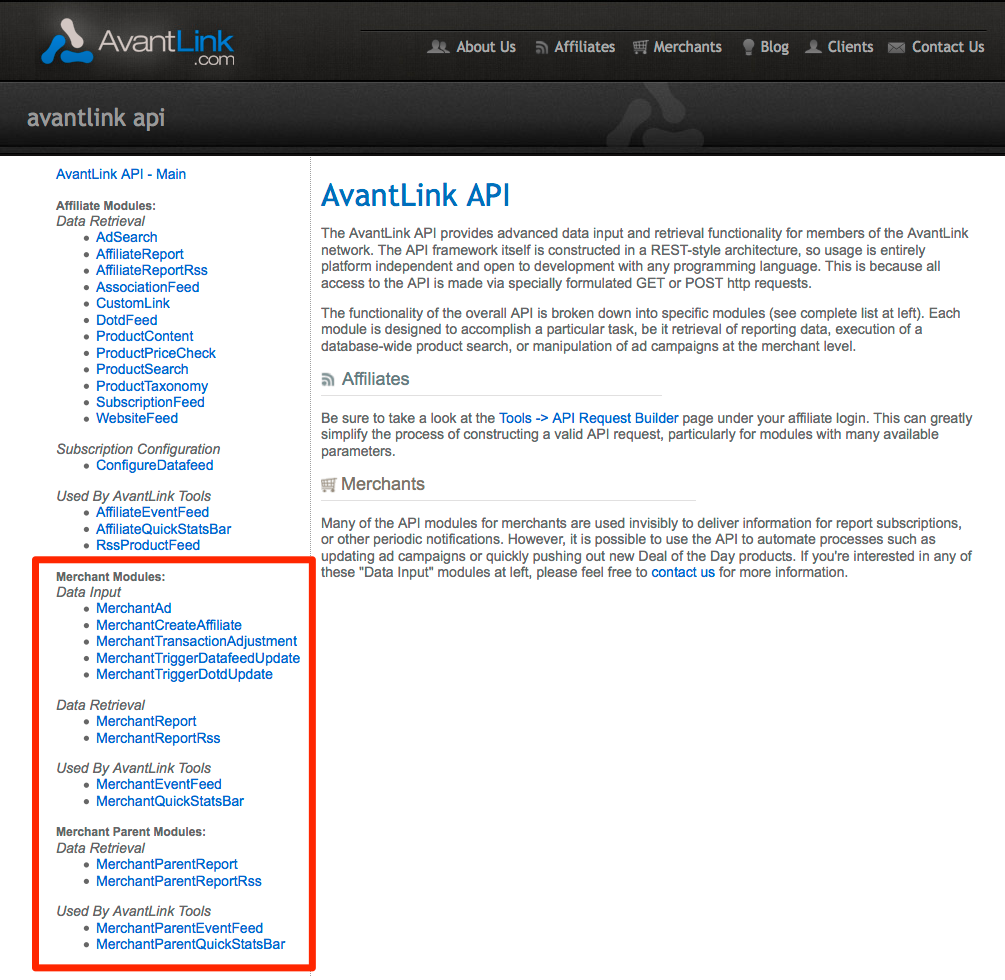This screenshot has width=1005, height=980.
Task: Open the MerchantAd module link
Action: tap(133, 608)
